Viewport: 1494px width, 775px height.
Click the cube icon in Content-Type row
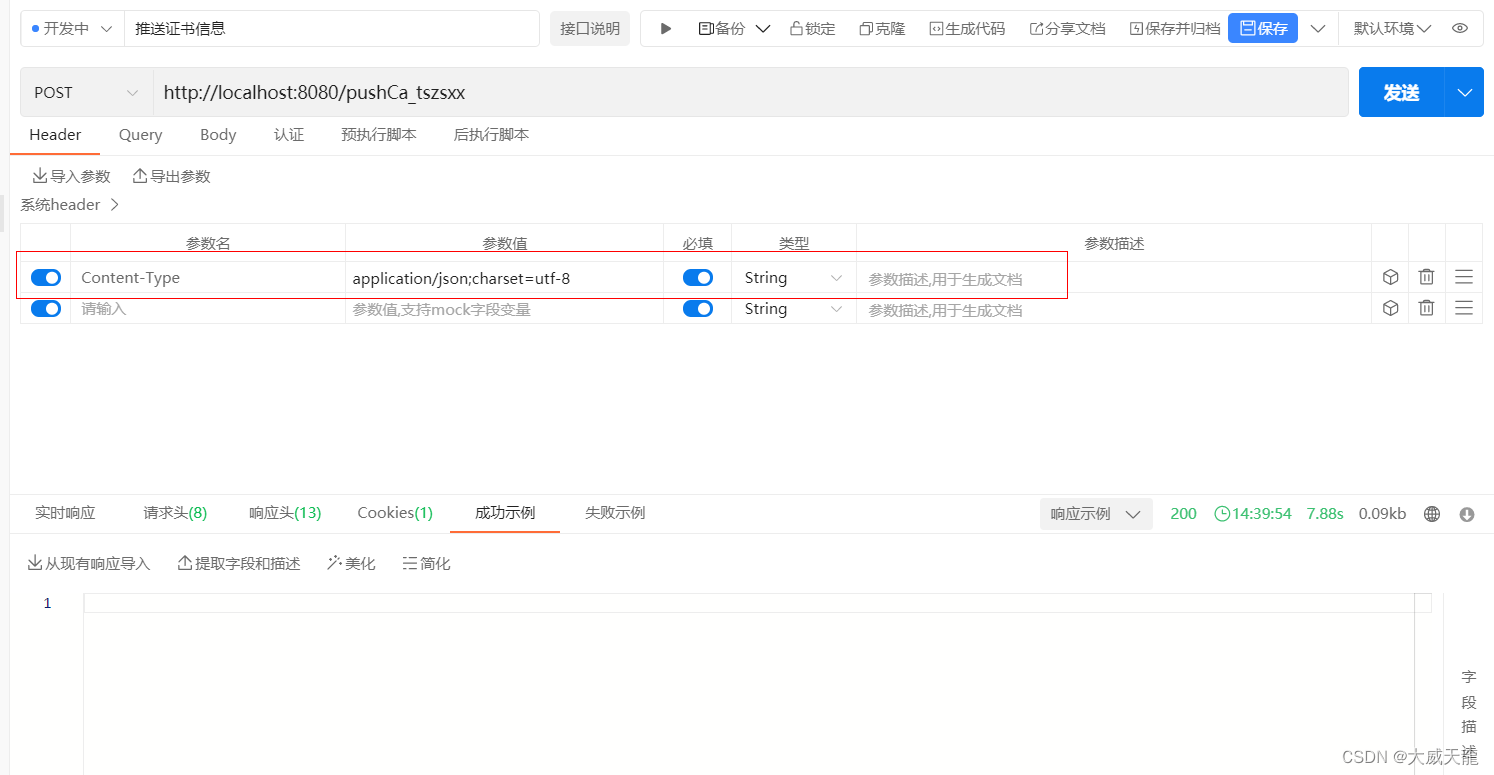pyautogui.click(x=1390, y=277)
